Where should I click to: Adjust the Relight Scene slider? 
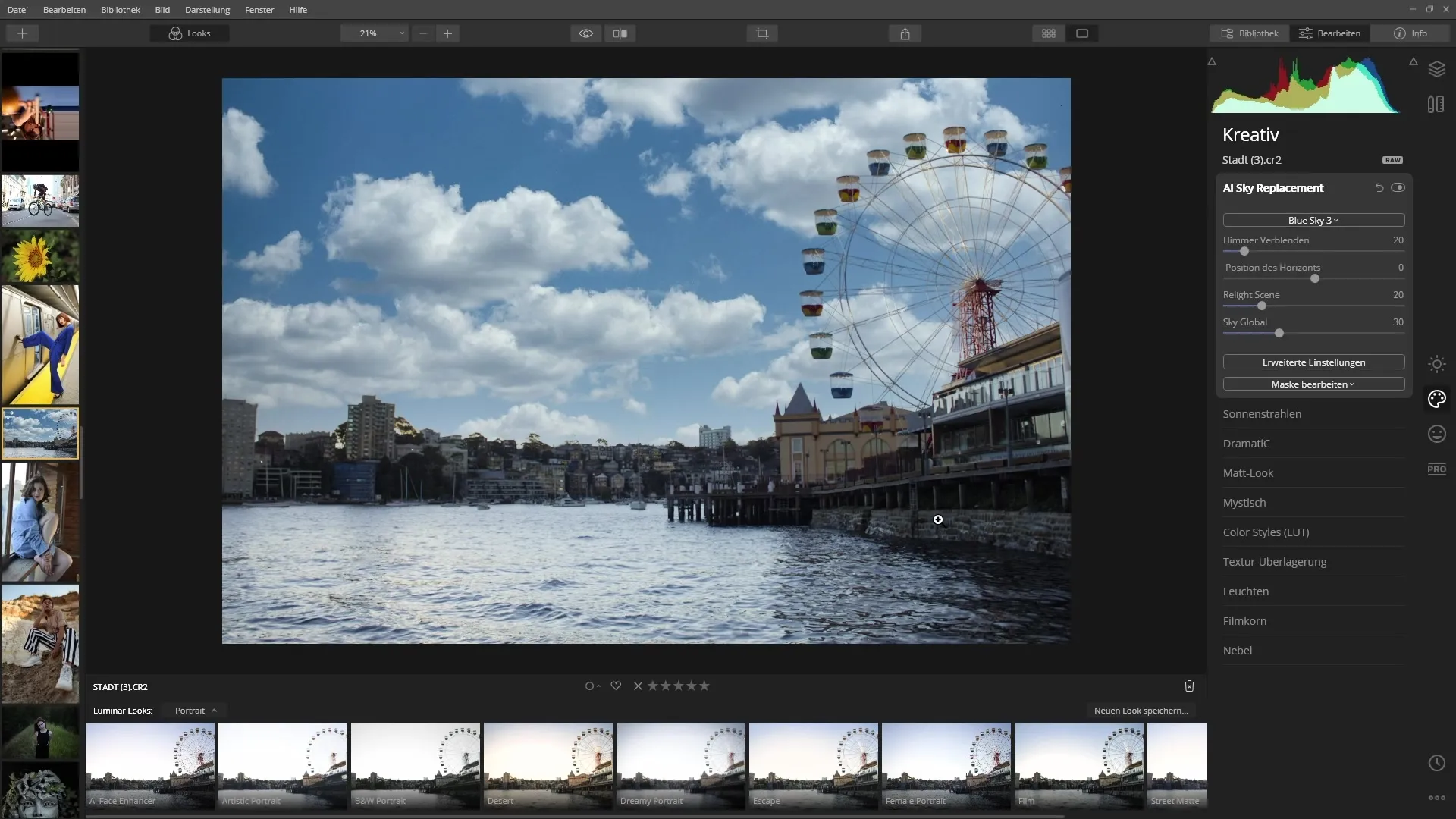tap(1261, 306)
